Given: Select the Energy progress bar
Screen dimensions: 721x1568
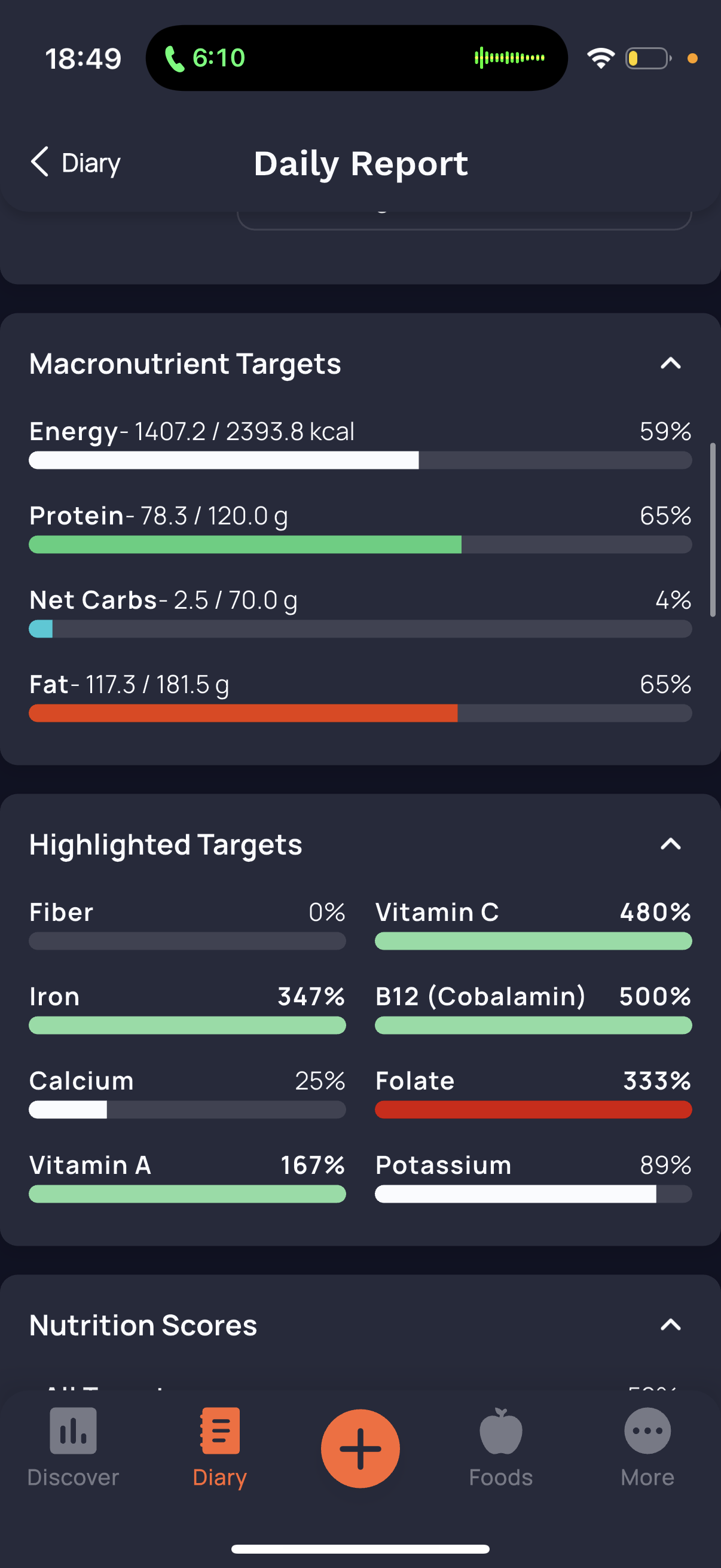Looking at the screenshot, I should pyautogui.click(x=360, y=460).
